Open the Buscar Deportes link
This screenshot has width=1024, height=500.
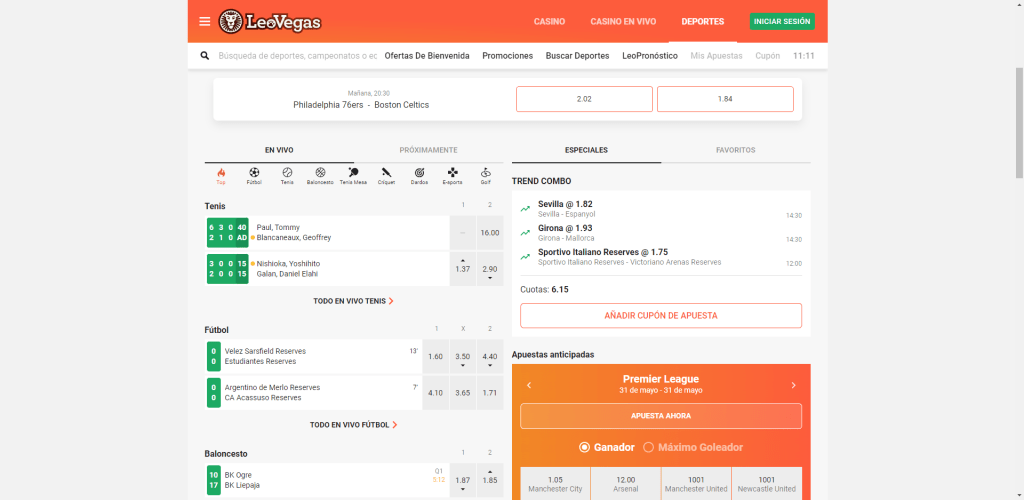577,56
